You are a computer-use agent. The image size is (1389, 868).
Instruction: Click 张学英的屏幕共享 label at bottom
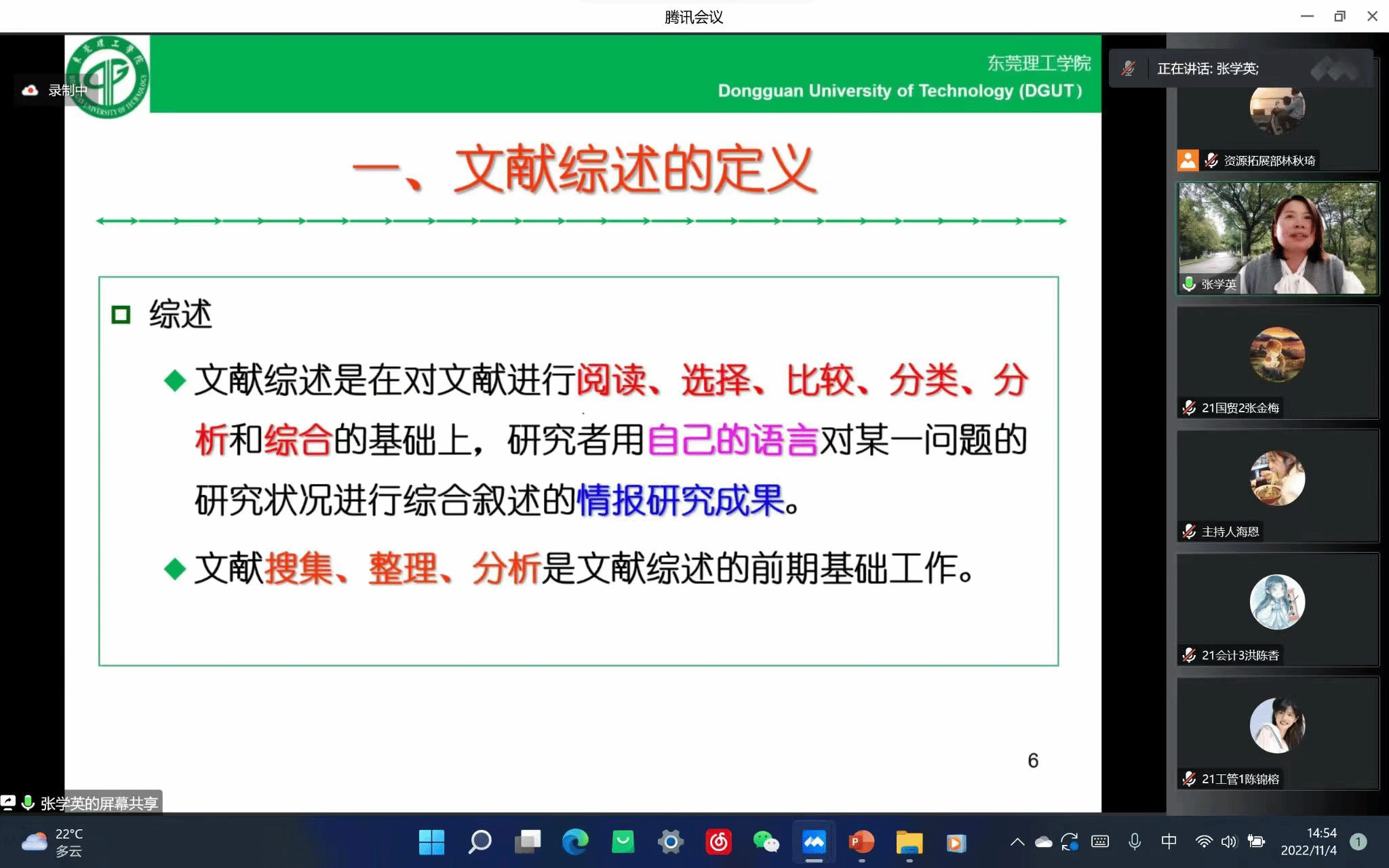coord(99,804)
